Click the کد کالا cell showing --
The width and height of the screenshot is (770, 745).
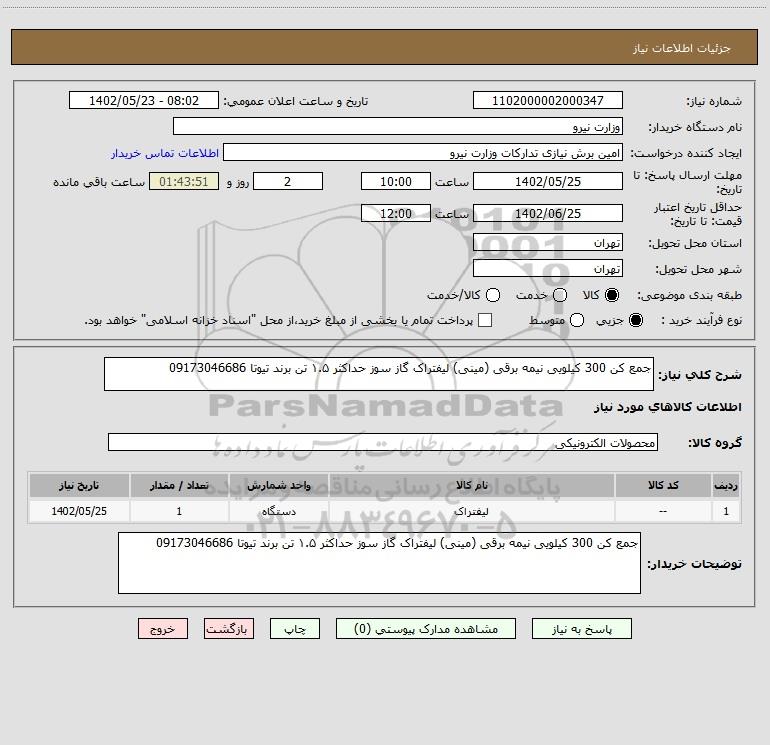tap(663, 511)
